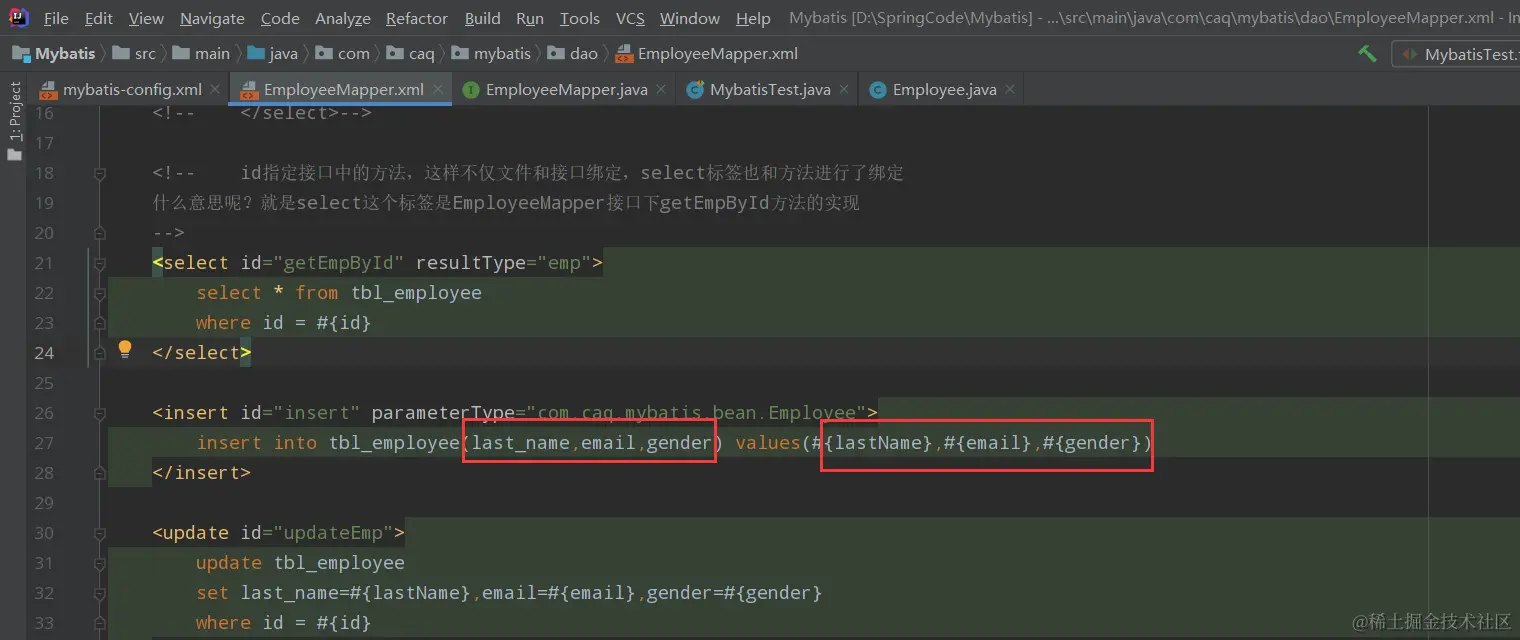The width and height of the screenshot is (1520, 640).
Task: Select caq package in breadcrumb
Action: point(410,53)
